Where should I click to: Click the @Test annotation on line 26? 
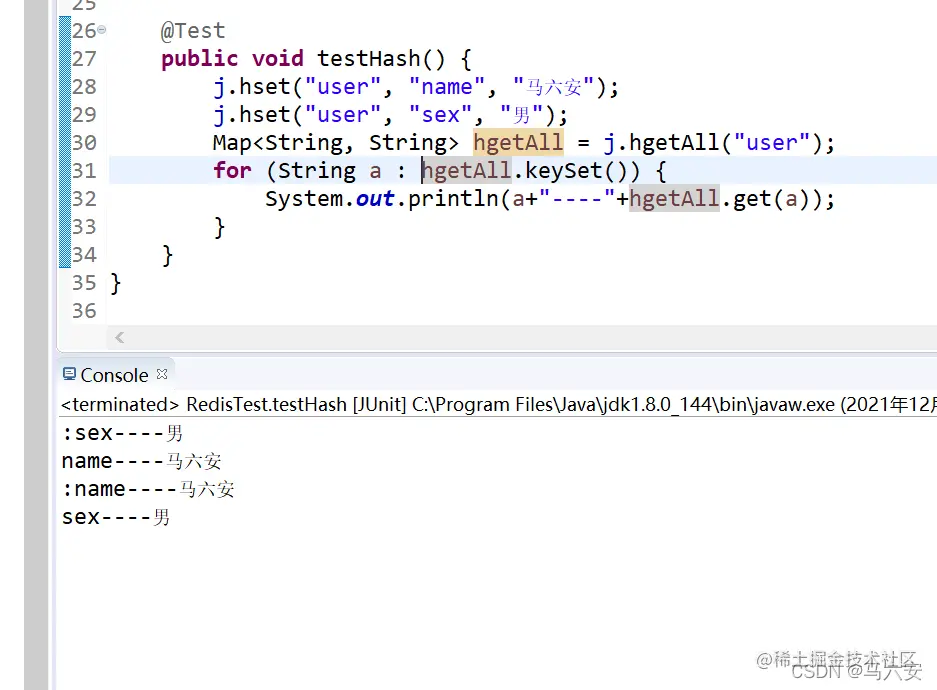point(193,30)
